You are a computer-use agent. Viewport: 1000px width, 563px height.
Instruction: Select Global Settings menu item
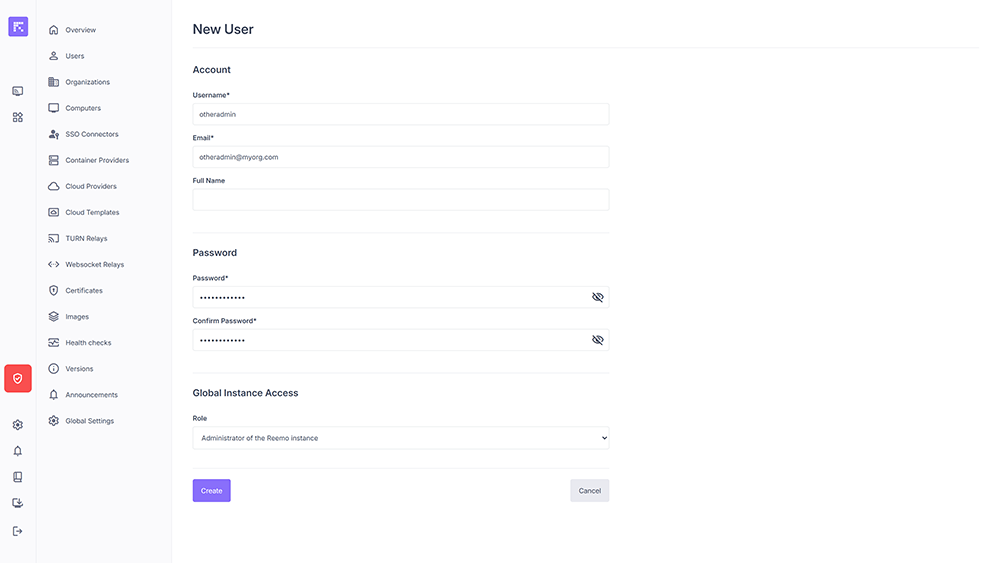[x=89, y=421]
